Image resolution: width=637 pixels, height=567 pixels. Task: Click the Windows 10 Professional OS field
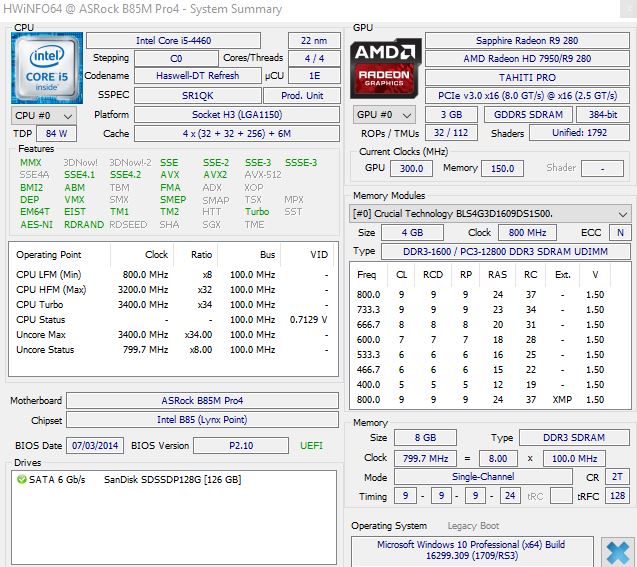[472, 550]
